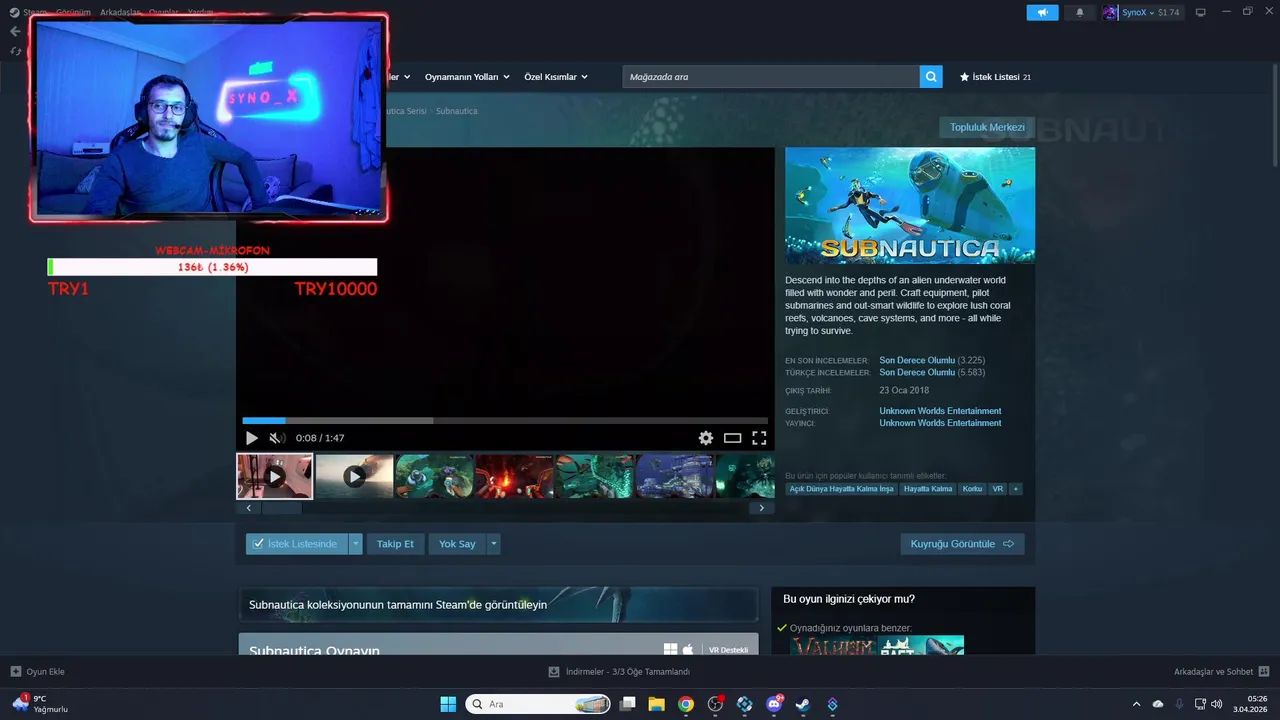Seek along the trailer progress bar
The height and width of the screenshot is (720, 1280).
(505, 421)
